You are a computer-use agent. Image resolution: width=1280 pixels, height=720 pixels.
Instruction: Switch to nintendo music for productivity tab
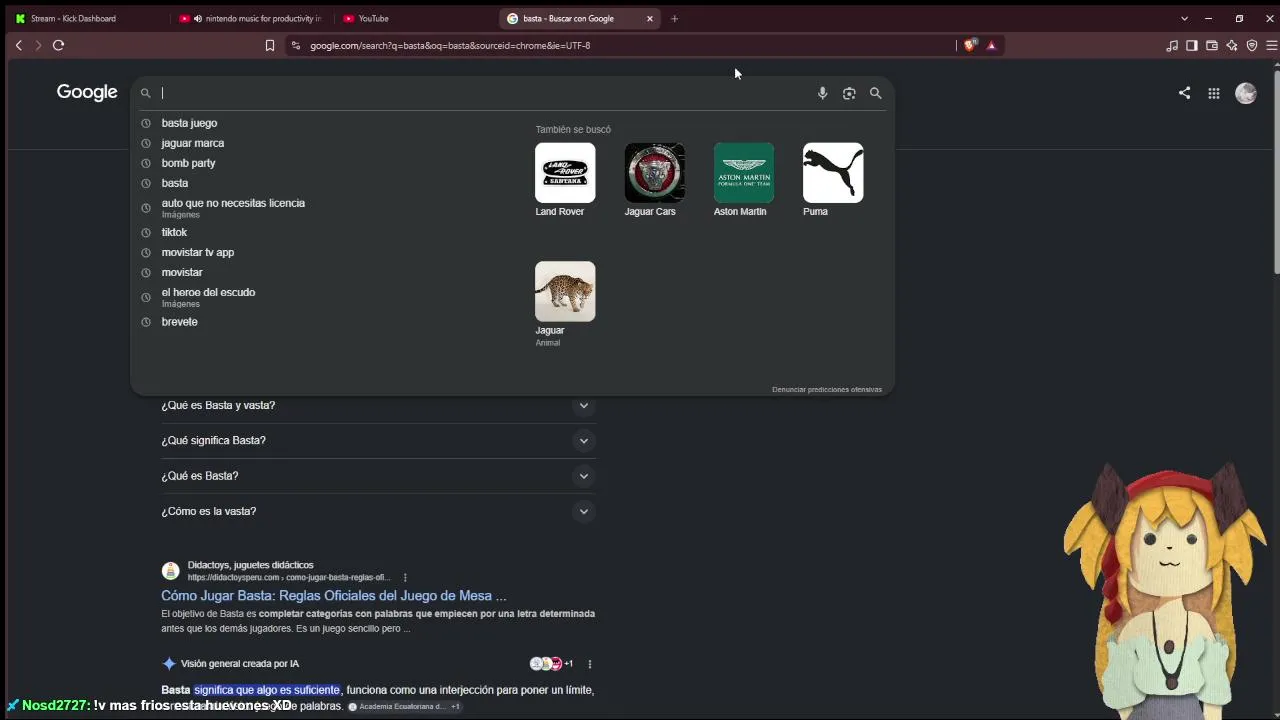point(250,18)
